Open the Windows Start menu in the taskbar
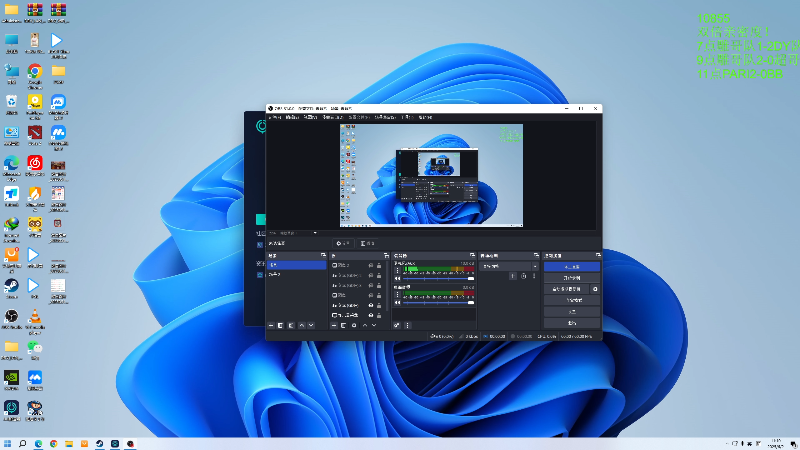The width and height of the screenshot is (800, 450). coord(7,444)
